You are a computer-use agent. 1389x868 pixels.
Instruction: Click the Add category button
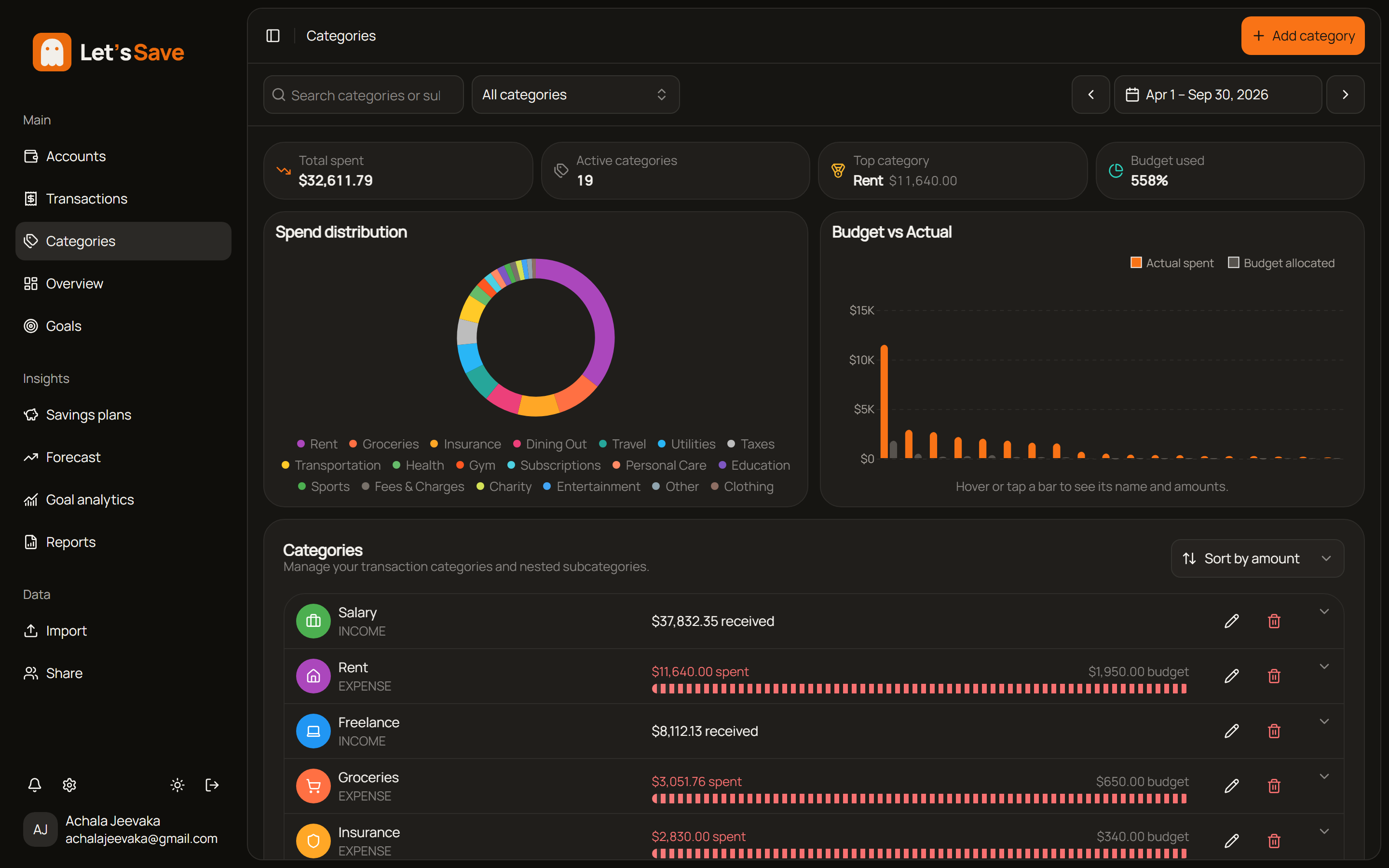tap(1303, 36)
